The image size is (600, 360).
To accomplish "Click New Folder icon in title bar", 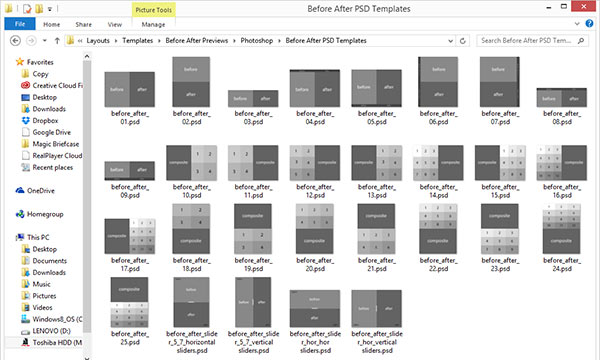I will [39, 8].
